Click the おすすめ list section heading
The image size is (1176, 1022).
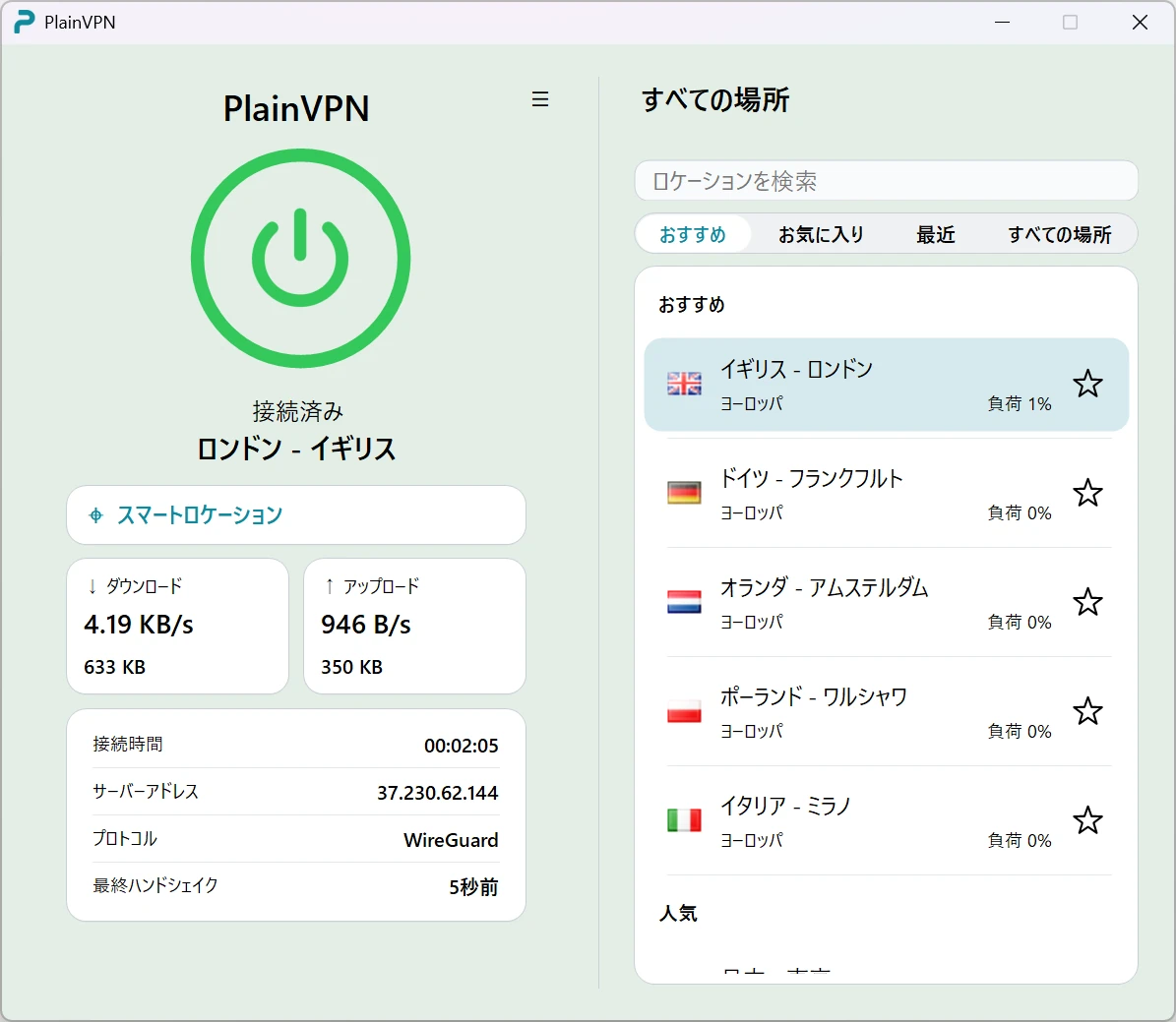[x=692, y=304]
